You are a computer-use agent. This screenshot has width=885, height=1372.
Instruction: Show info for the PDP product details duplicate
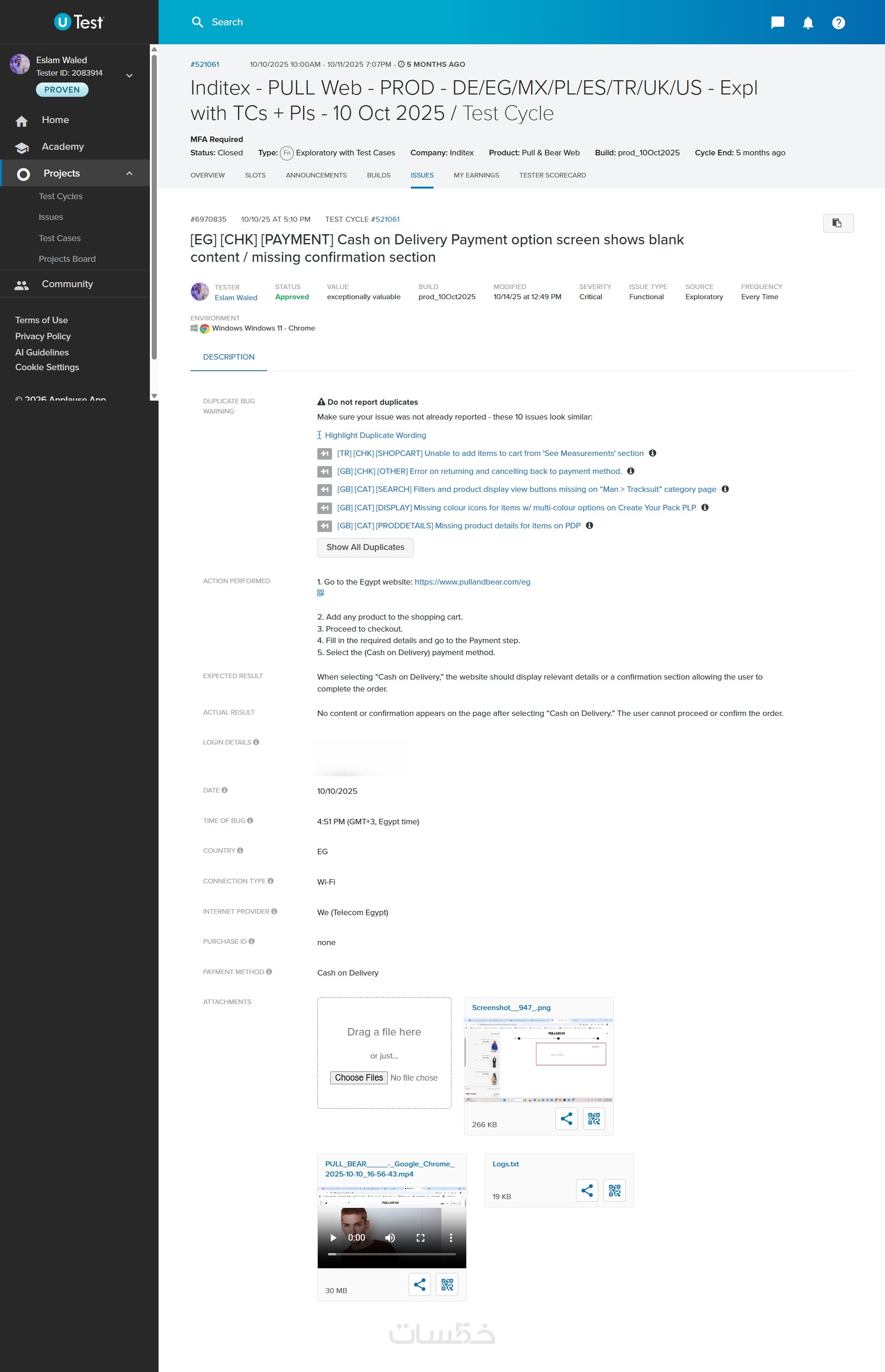click(x=590, y=526)
